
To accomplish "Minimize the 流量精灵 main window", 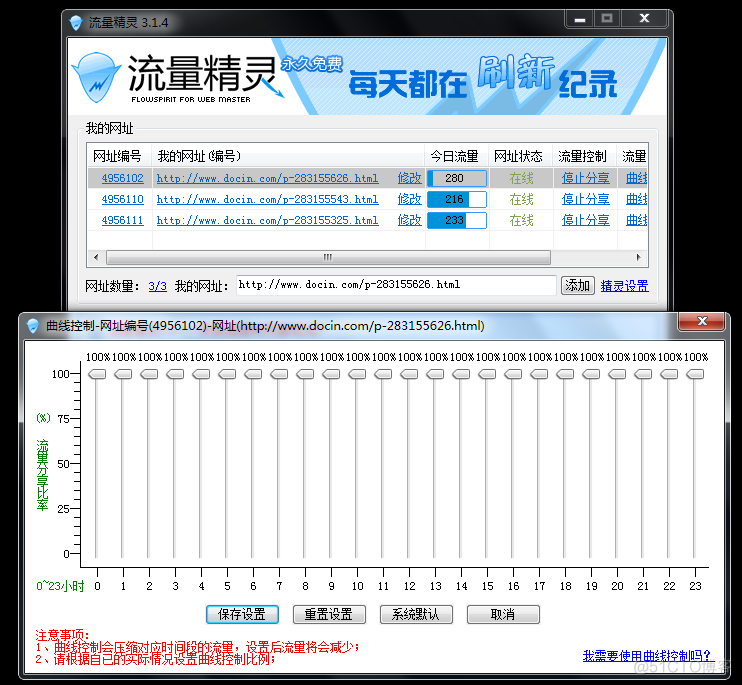I will 579,18.
